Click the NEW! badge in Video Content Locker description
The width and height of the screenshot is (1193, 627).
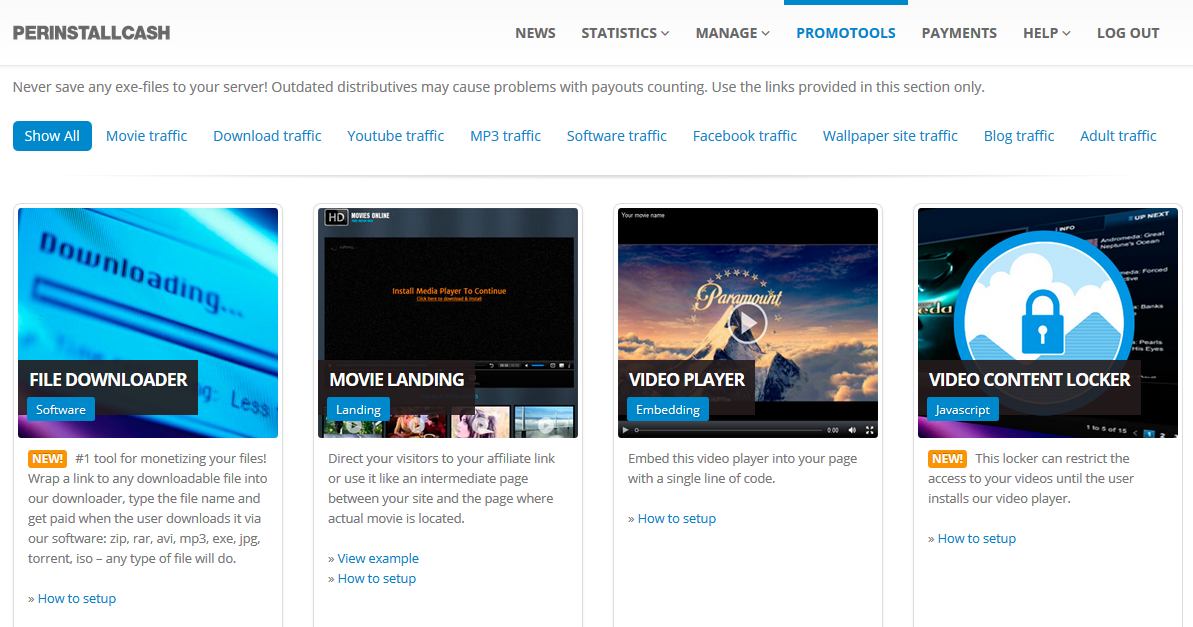point(947,459)
